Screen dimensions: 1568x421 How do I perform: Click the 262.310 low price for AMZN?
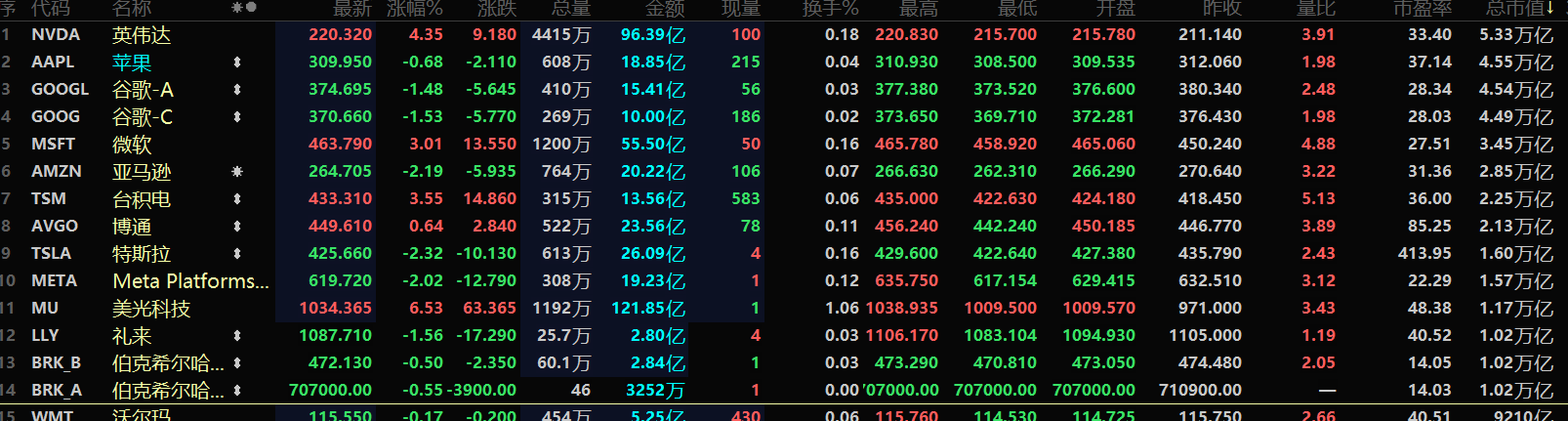pyautogui.click(x=1005, y=172)
